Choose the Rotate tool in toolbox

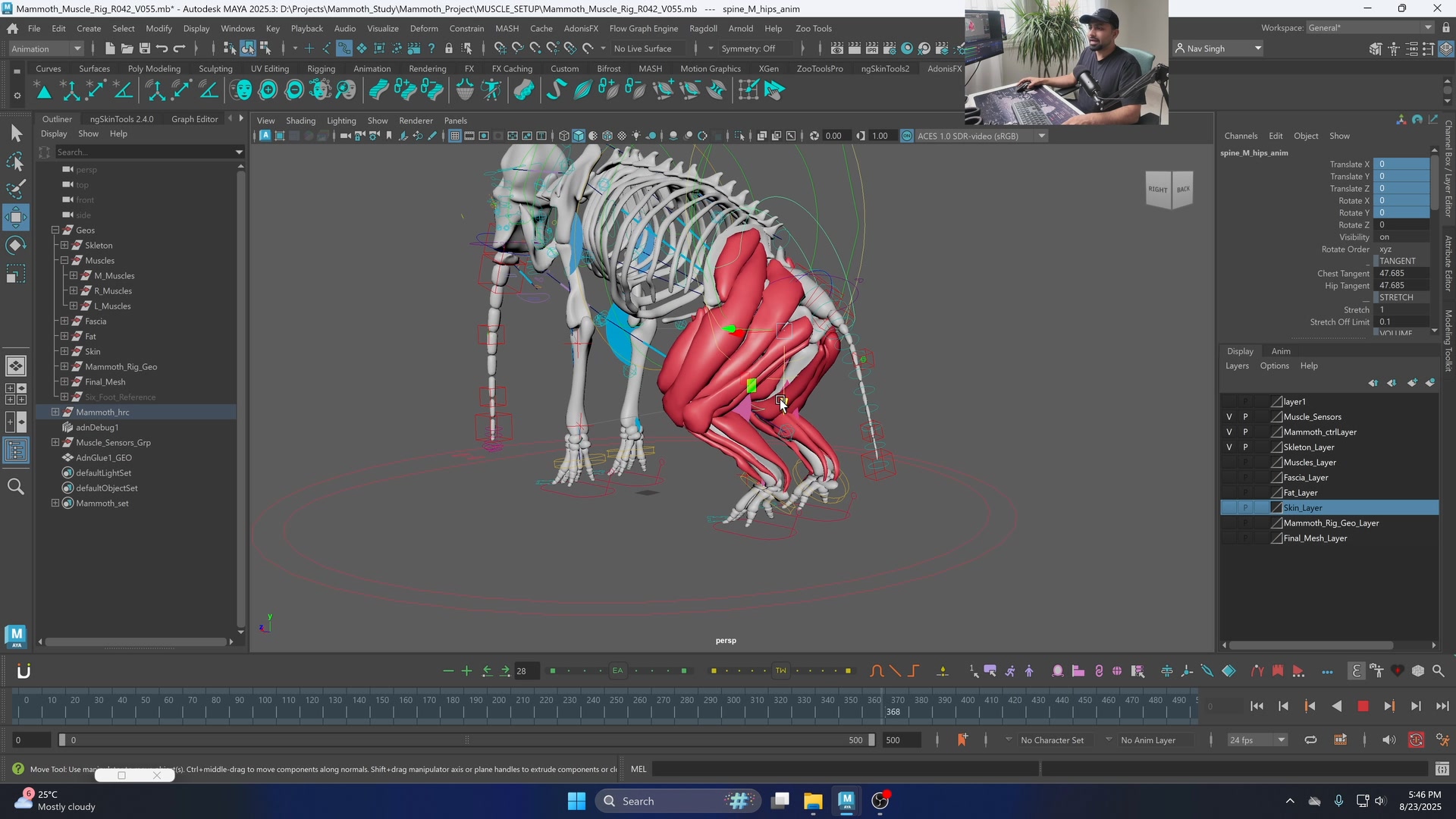pos(16,246)
